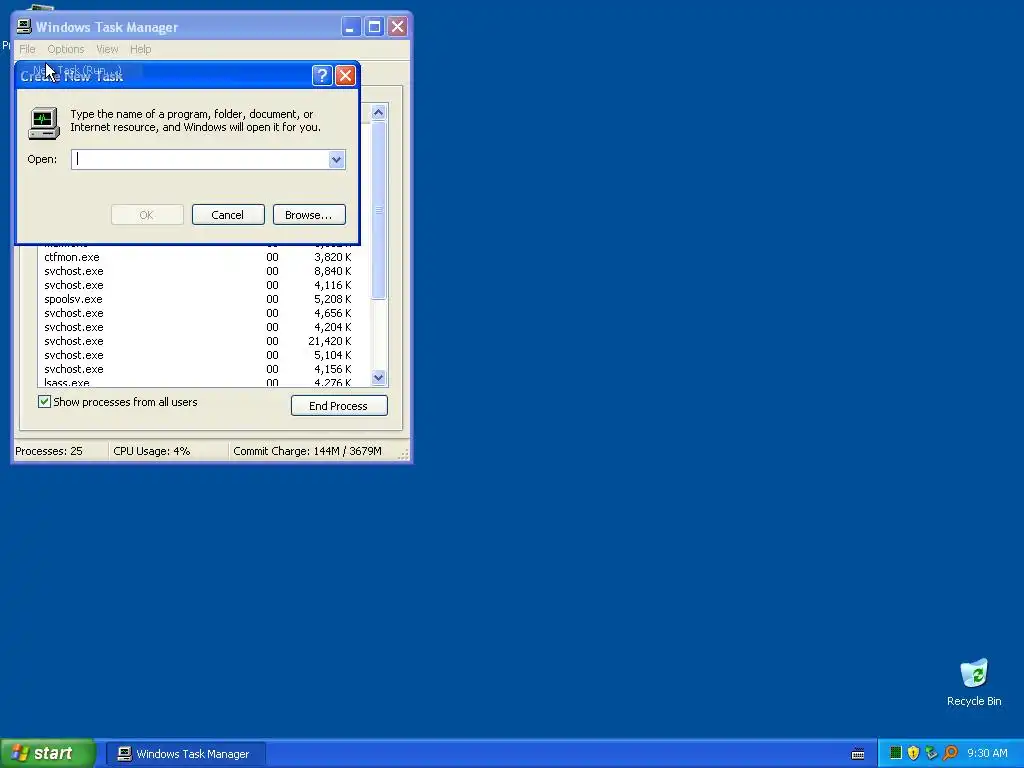Click the process list scrollbar thumb
This screenshot has width=1024, height=768.
pyautogui.click(x=379, y=210)
